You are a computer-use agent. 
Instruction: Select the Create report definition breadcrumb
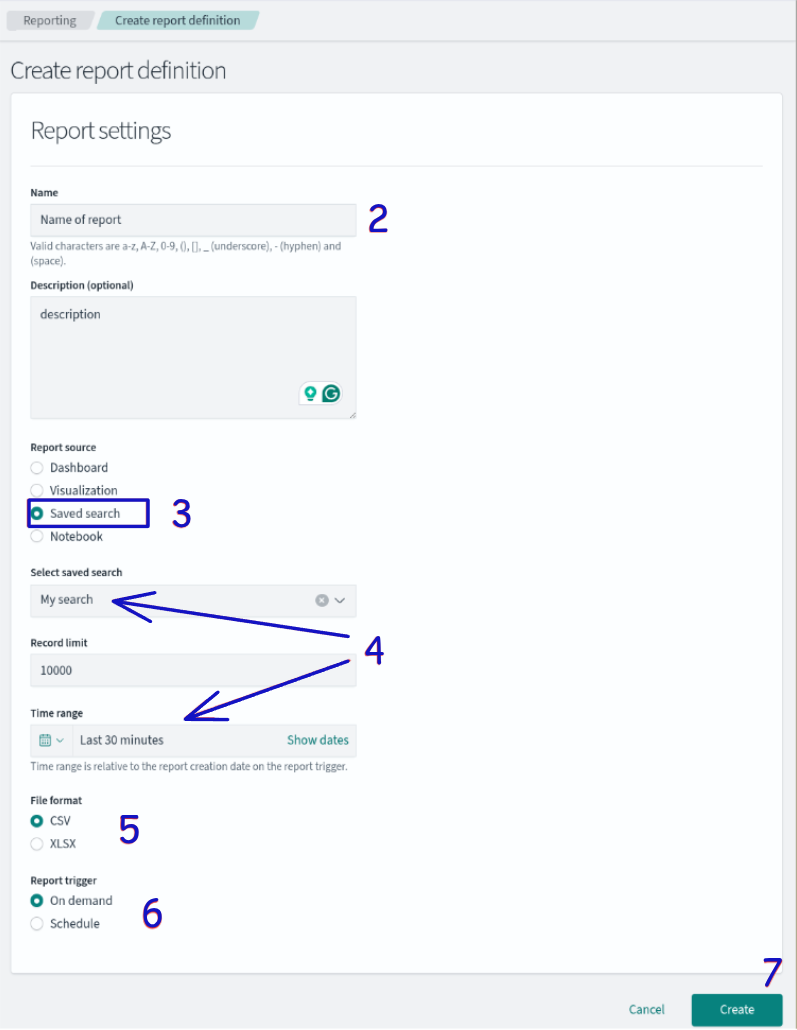pyautogui.click(x=178, y=20)
